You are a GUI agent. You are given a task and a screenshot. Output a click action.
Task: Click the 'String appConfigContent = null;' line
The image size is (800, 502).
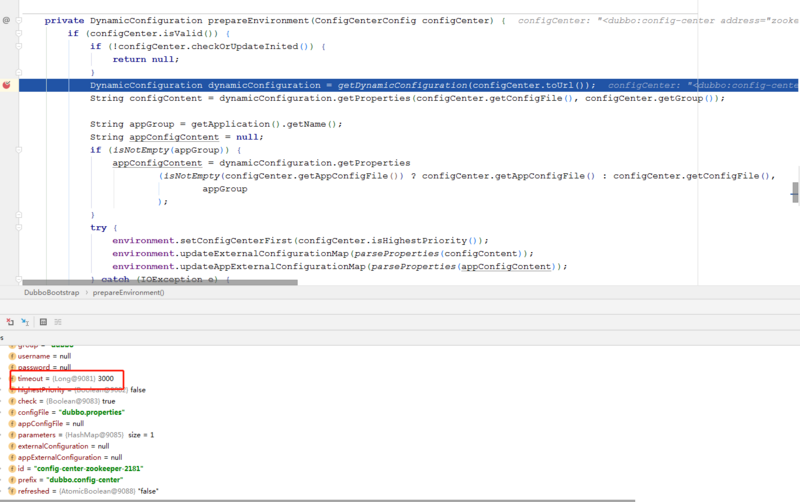click(177, 137)
